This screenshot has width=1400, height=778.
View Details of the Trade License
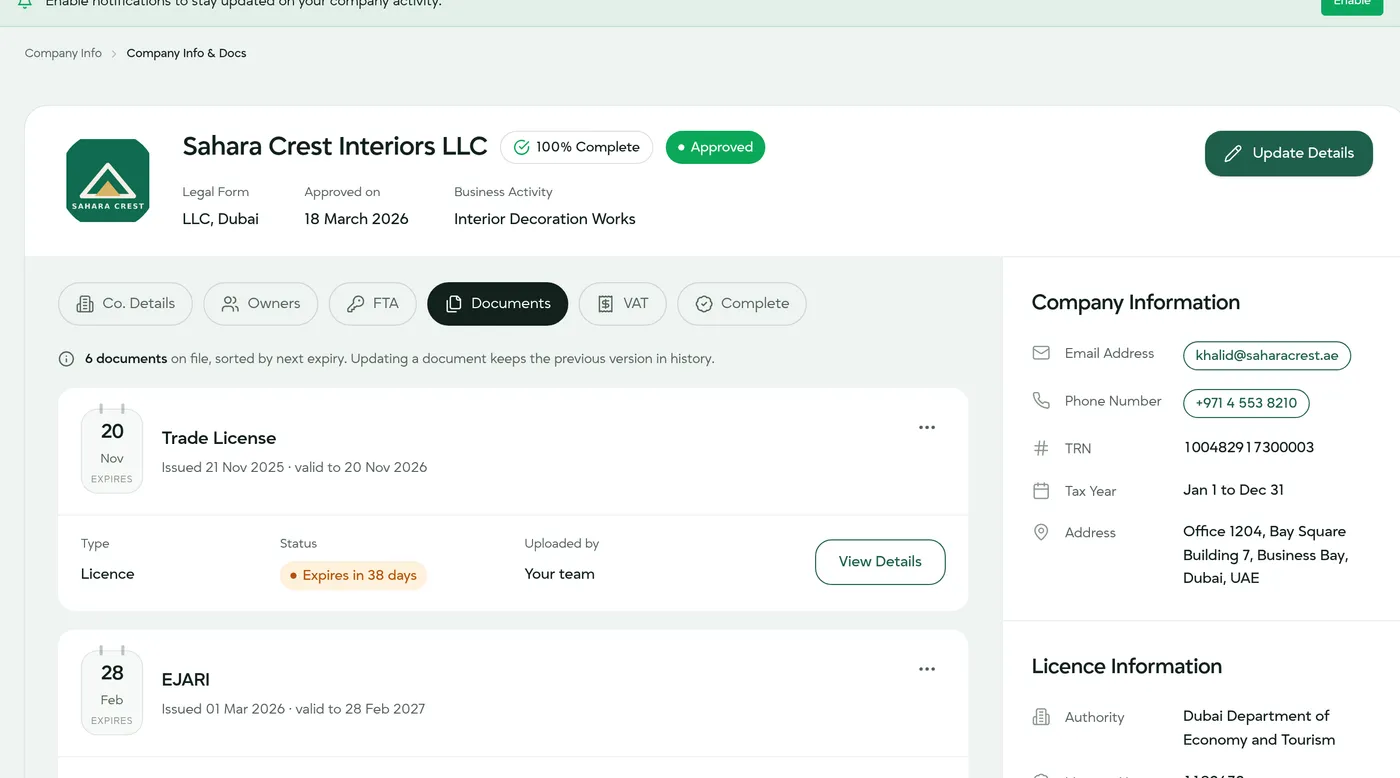[x=880, y=562]
